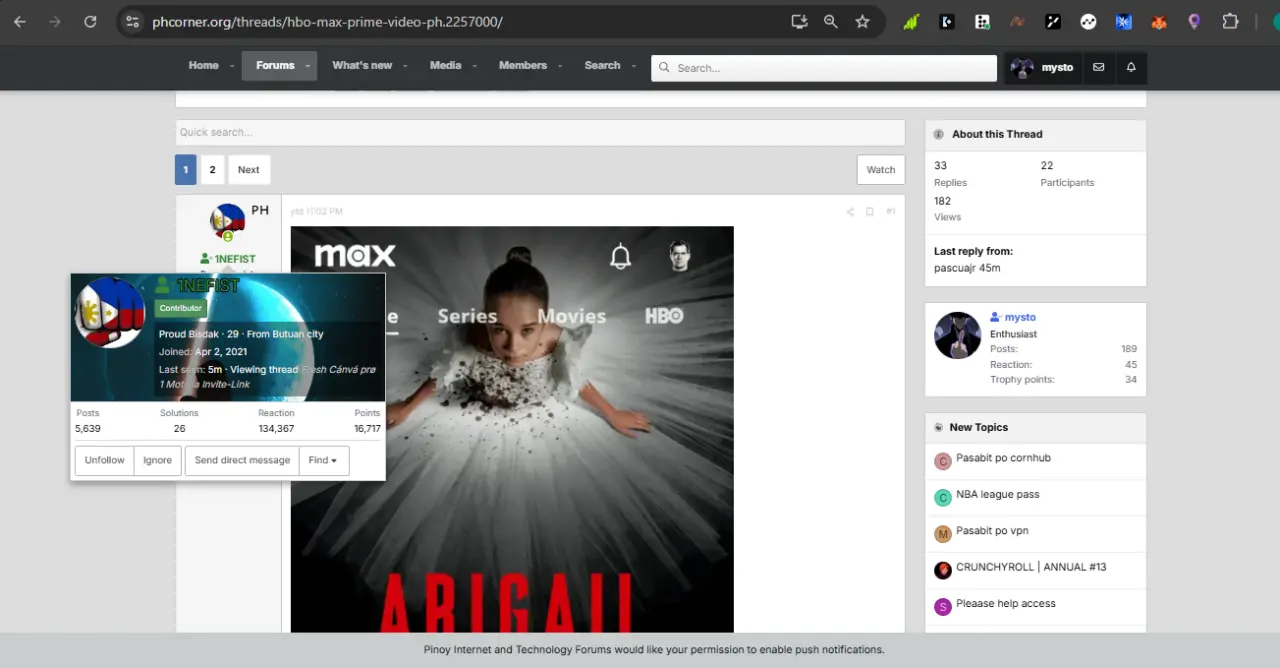Expand dropdown arrow next to Members
Image resolution: width=1280 pixels, height=668 pixels.
(x=560, y=66)
